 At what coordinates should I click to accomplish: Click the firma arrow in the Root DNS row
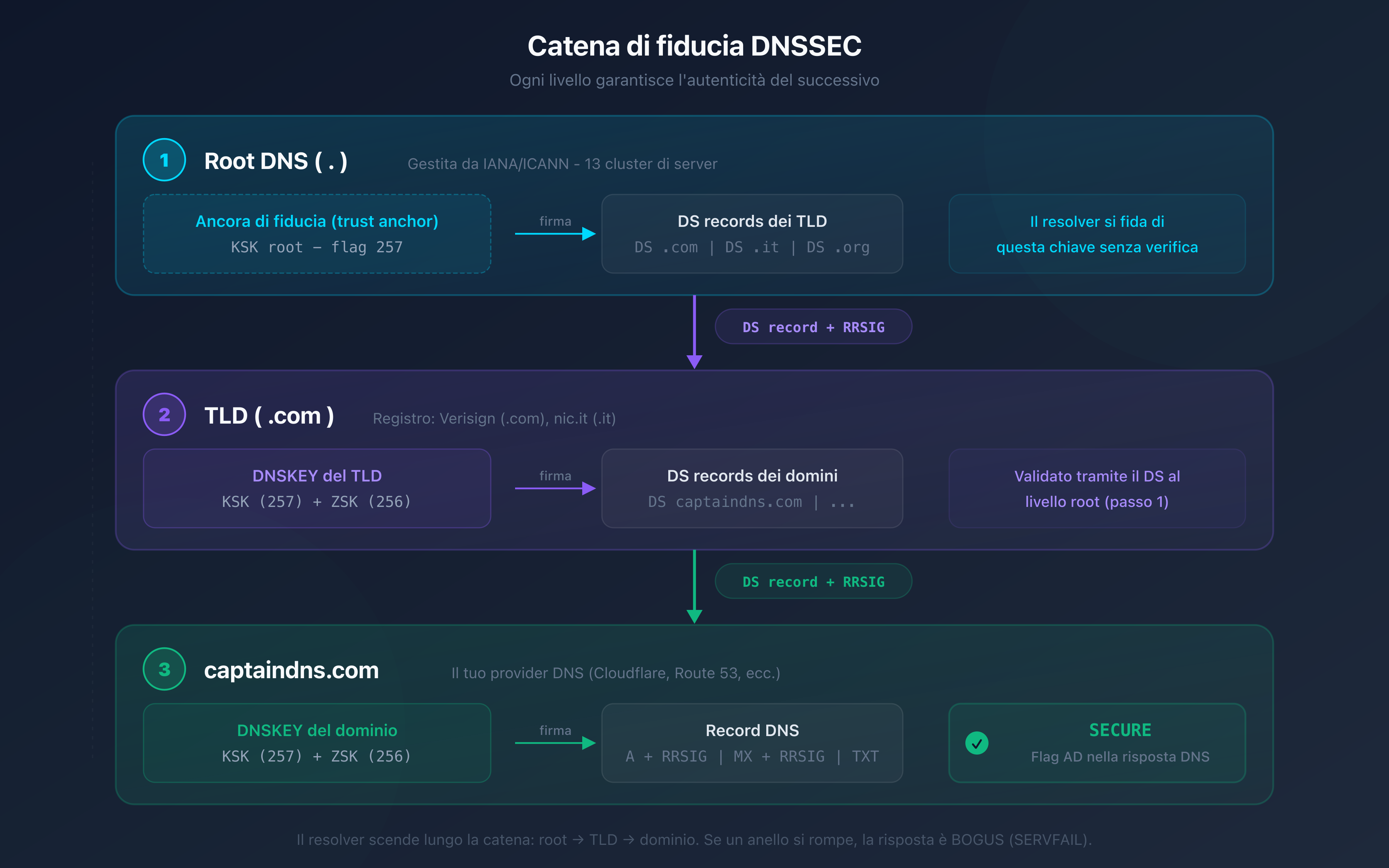pyautogui.click(x=555, y=234)
